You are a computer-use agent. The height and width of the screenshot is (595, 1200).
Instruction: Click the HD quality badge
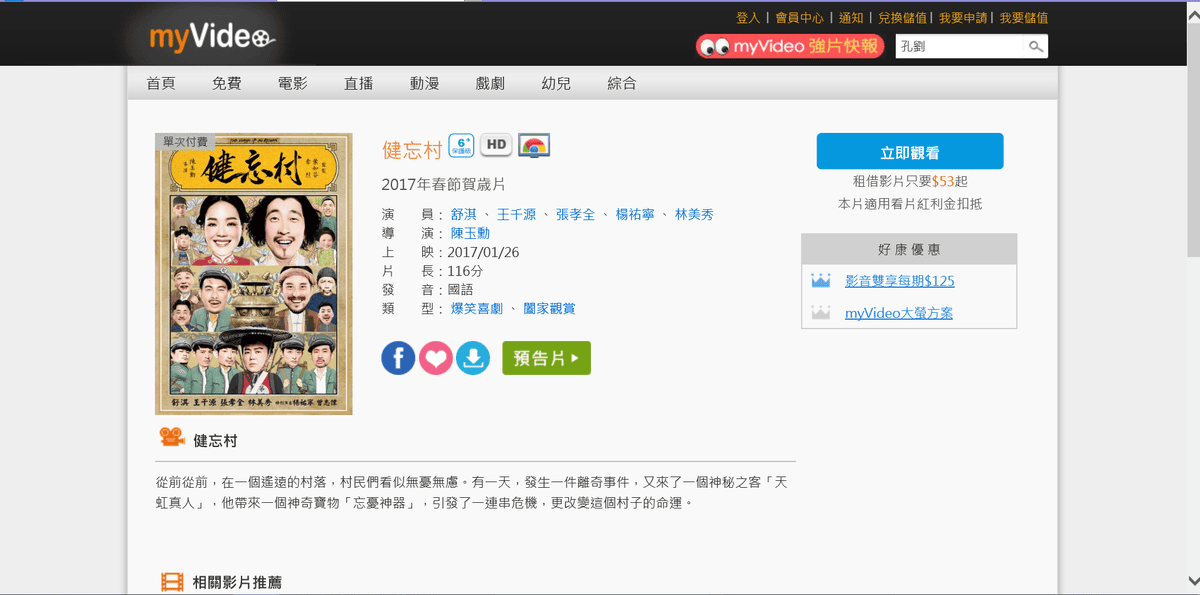pyautogui.click(x=496, y=145)
